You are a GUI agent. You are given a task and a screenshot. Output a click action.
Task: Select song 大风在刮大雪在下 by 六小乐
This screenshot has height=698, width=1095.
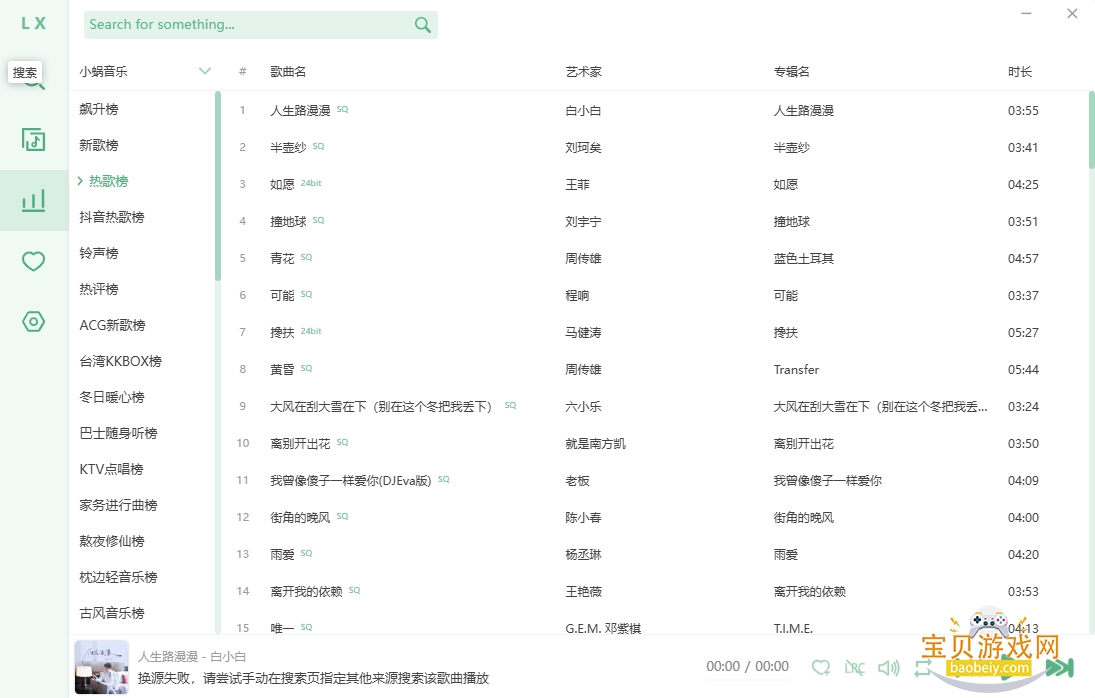click(383, 406)
